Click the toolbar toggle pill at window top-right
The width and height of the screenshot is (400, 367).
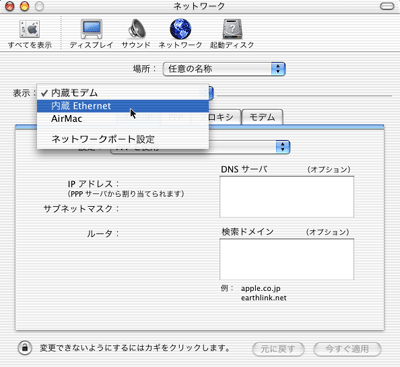pyautogui.click(x=387, y=6)
